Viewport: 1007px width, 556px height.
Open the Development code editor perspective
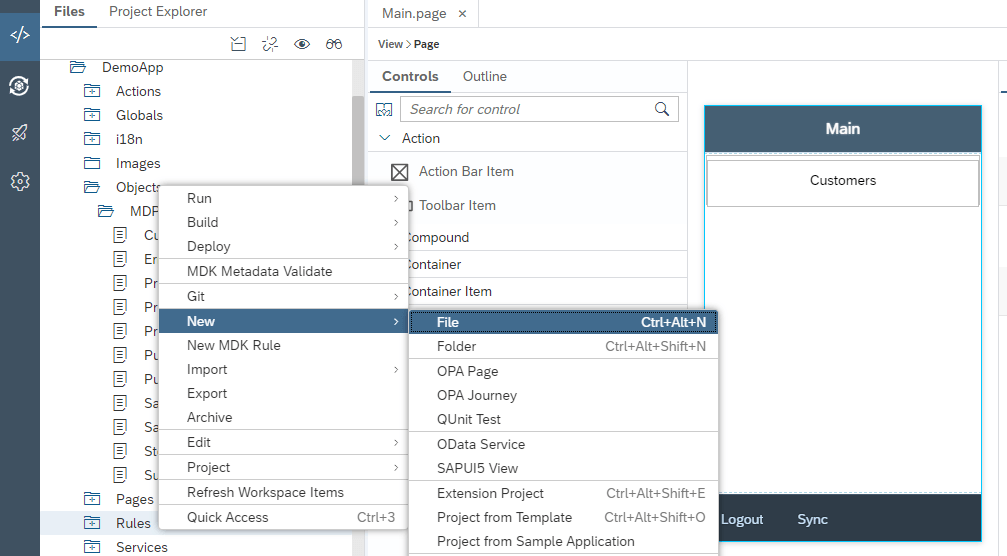tap(20, 35)
